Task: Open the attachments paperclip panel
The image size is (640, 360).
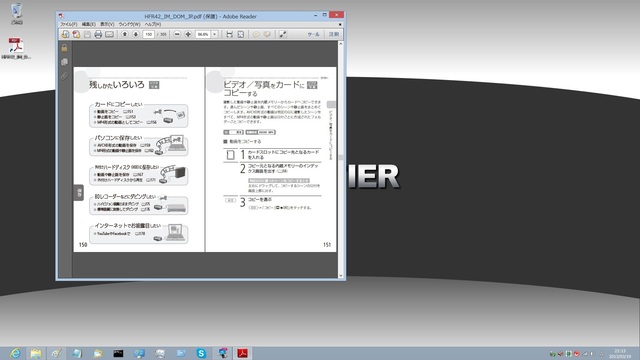Action: pos(64,76)
